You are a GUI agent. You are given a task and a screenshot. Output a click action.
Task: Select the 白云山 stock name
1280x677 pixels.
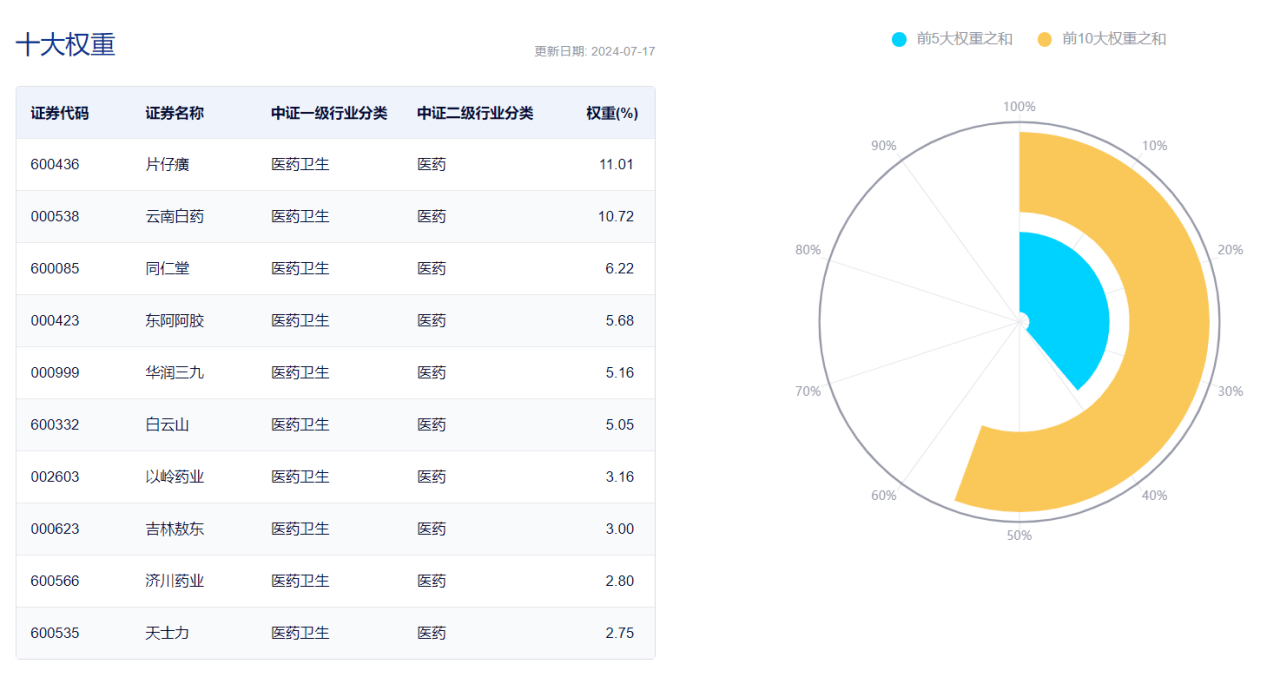click(167, 425)
